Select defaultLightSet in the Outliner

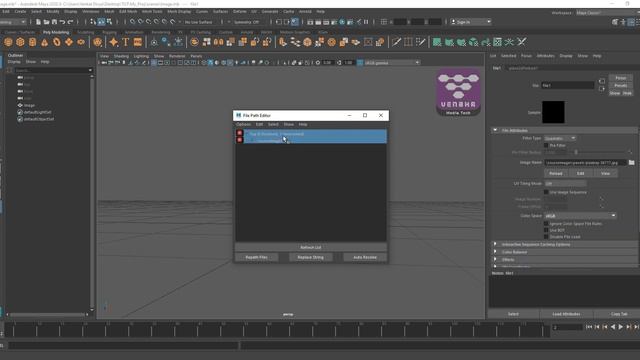tap(38, 112)
